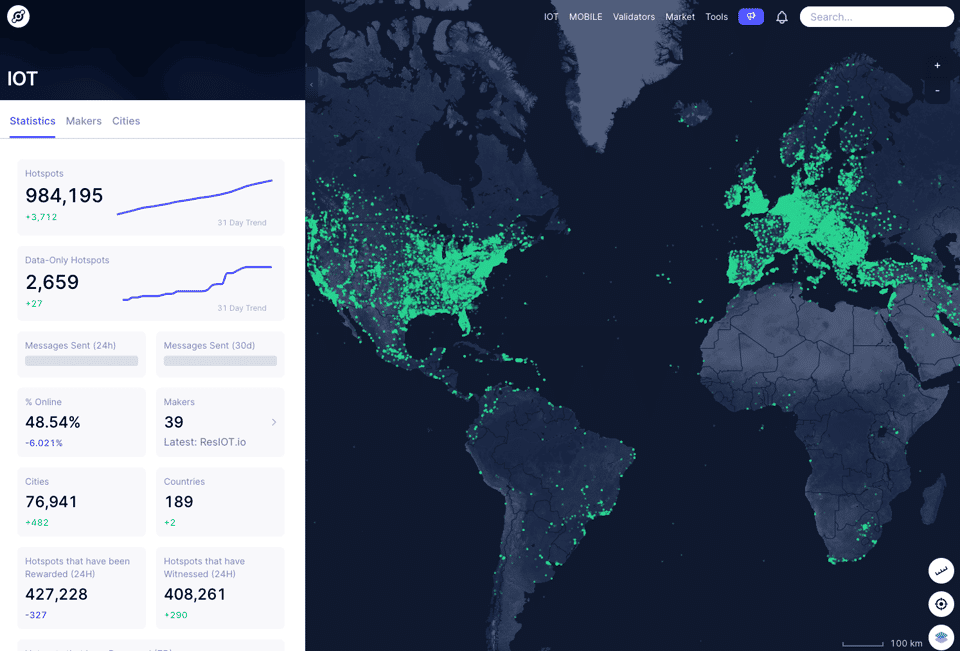
Task: Switch to the Cities tab
Action: [126, 121]
